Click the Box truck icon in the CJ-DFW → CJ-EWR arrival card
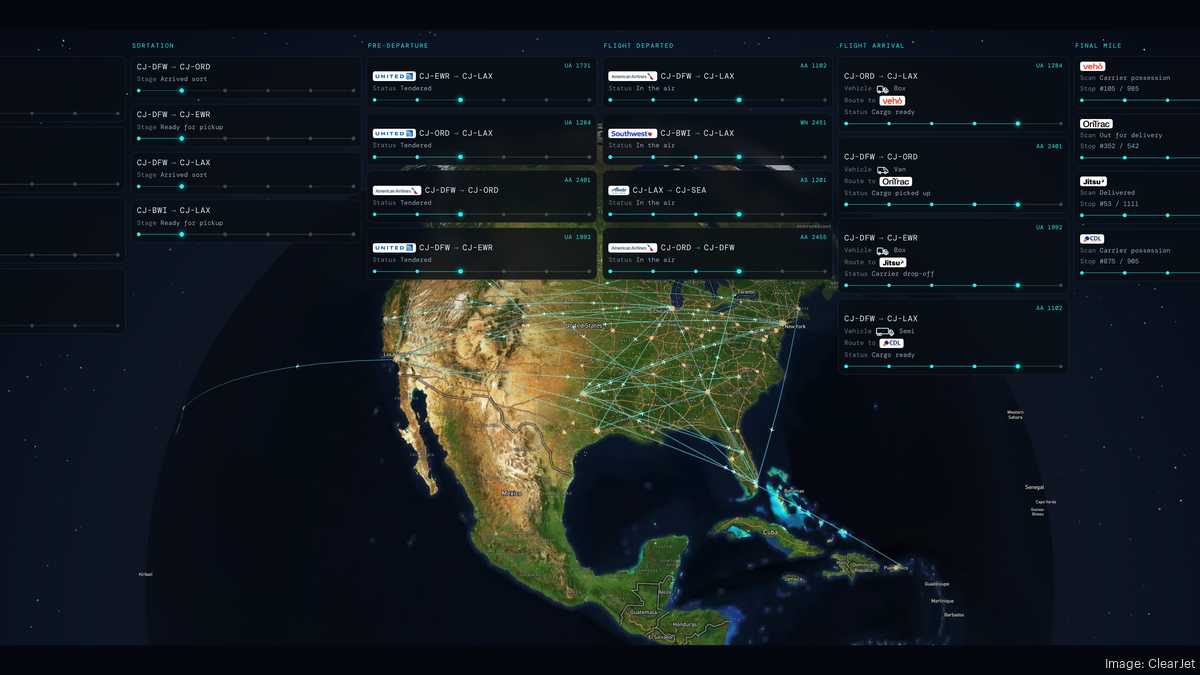The height and width of the screenshot is (675, 1200). 884,250
